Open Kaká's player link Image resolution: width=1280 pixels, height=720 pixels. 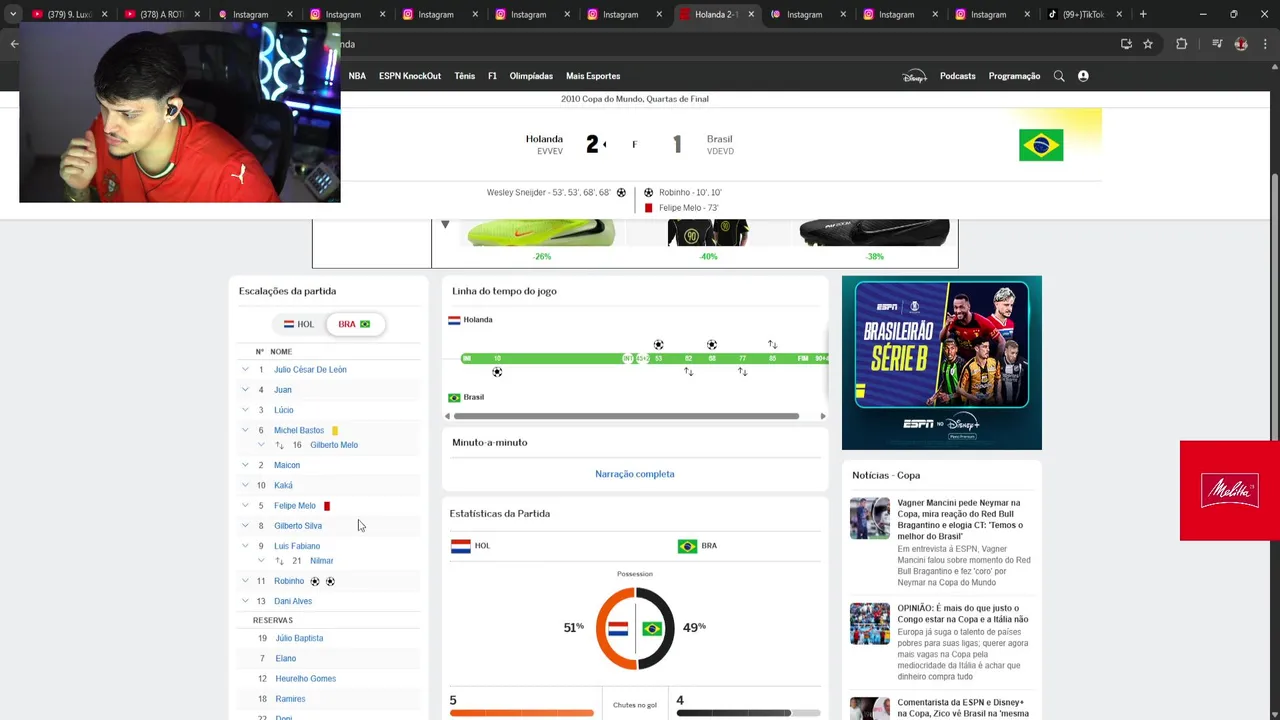283,485
